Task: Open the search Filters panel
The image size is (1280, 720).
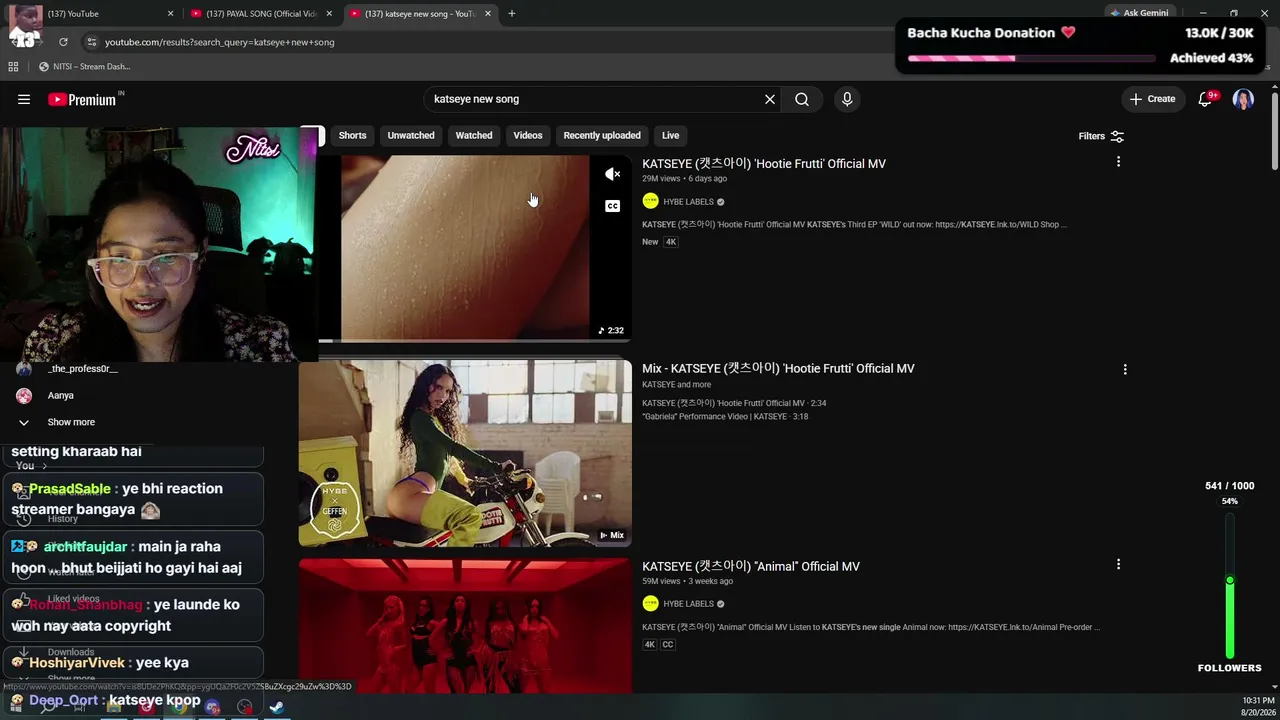Action: [1101, 136]
